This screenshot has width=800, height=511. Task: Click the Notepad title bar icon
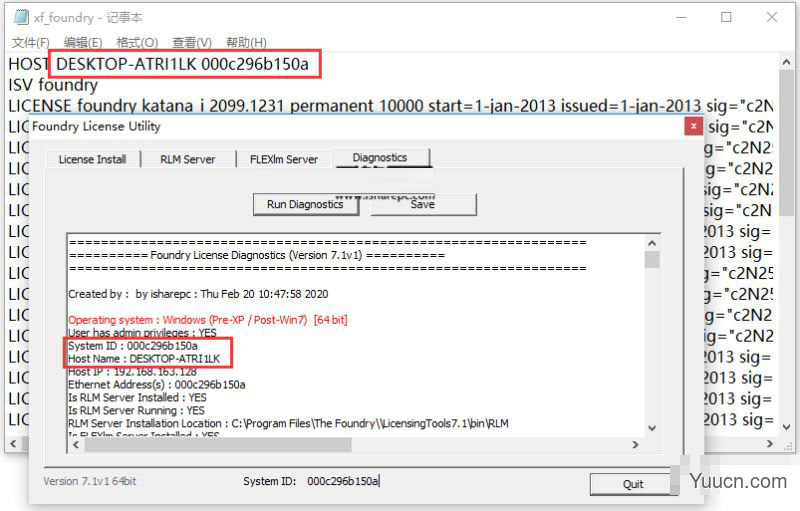click(21, 17)
